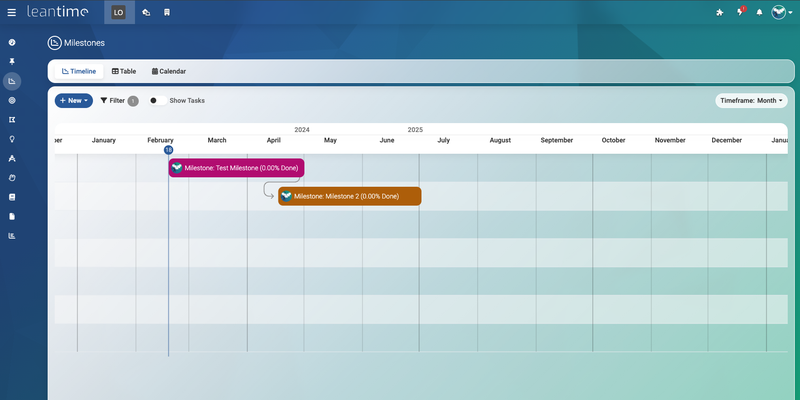800x400 pixels.
Task: Open the plugins puzzle-piece icon
Action: pyautogui.click(x=720, y=12)
